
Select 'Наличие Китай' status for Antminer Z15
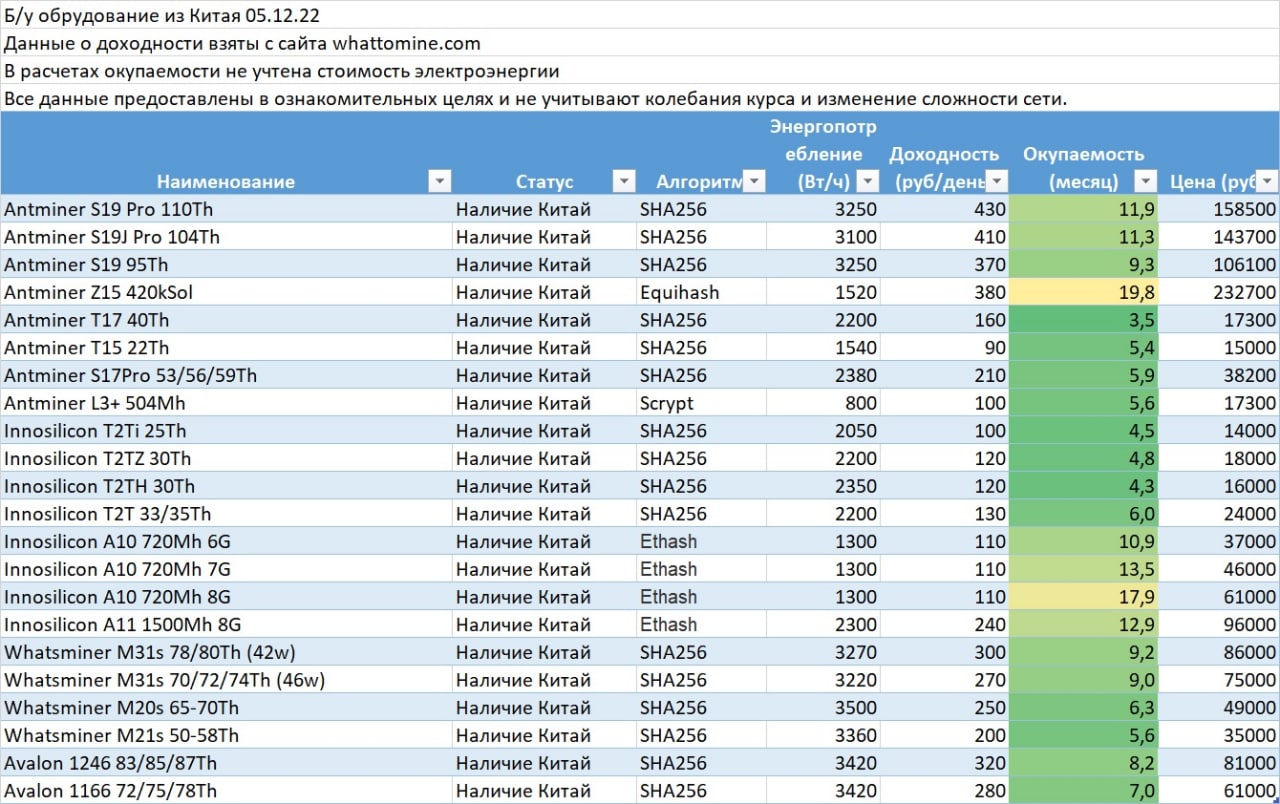click(x=544, y=292)
